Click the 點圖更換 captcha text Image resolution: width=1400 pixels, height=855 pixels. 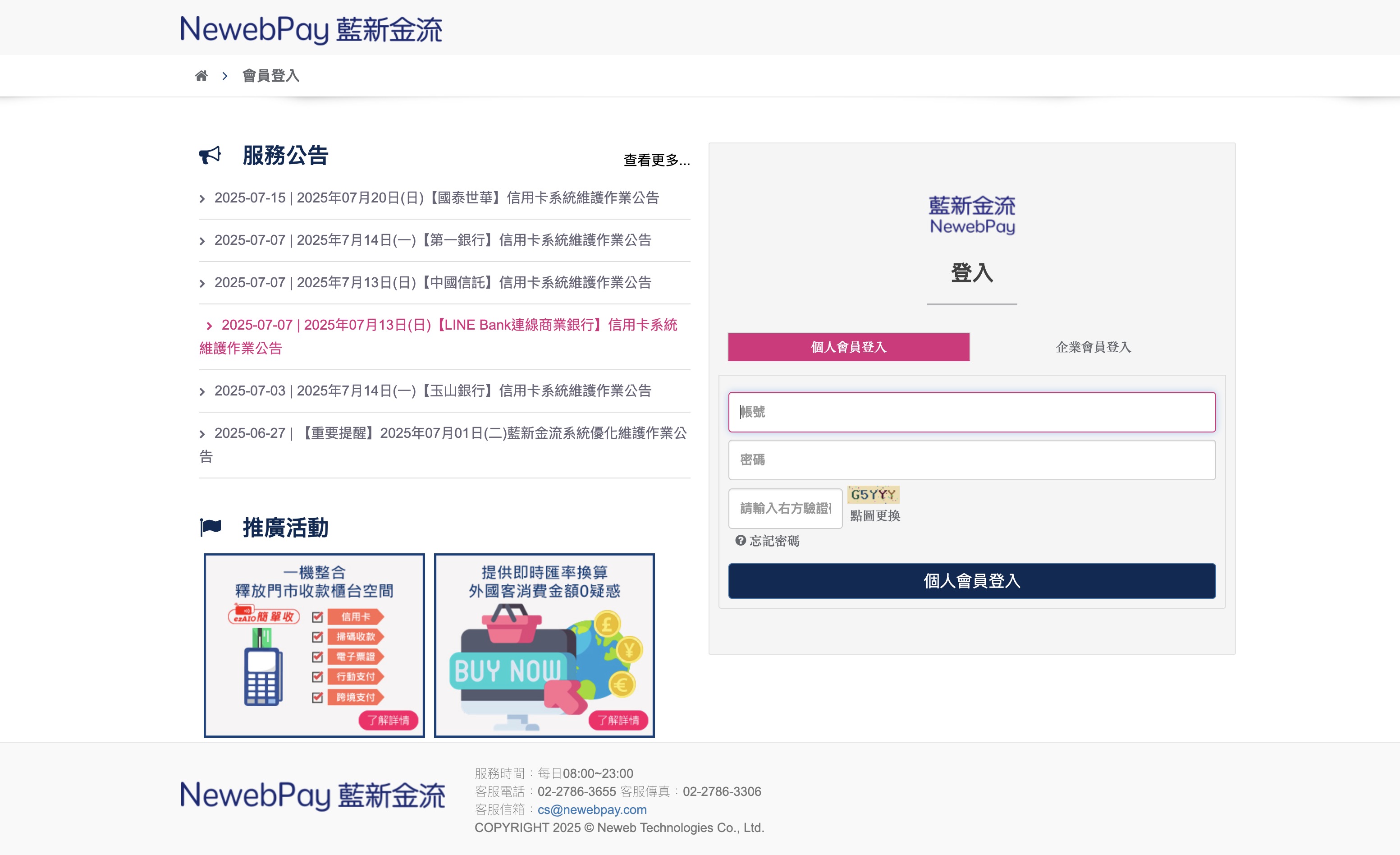click(875, 515)
